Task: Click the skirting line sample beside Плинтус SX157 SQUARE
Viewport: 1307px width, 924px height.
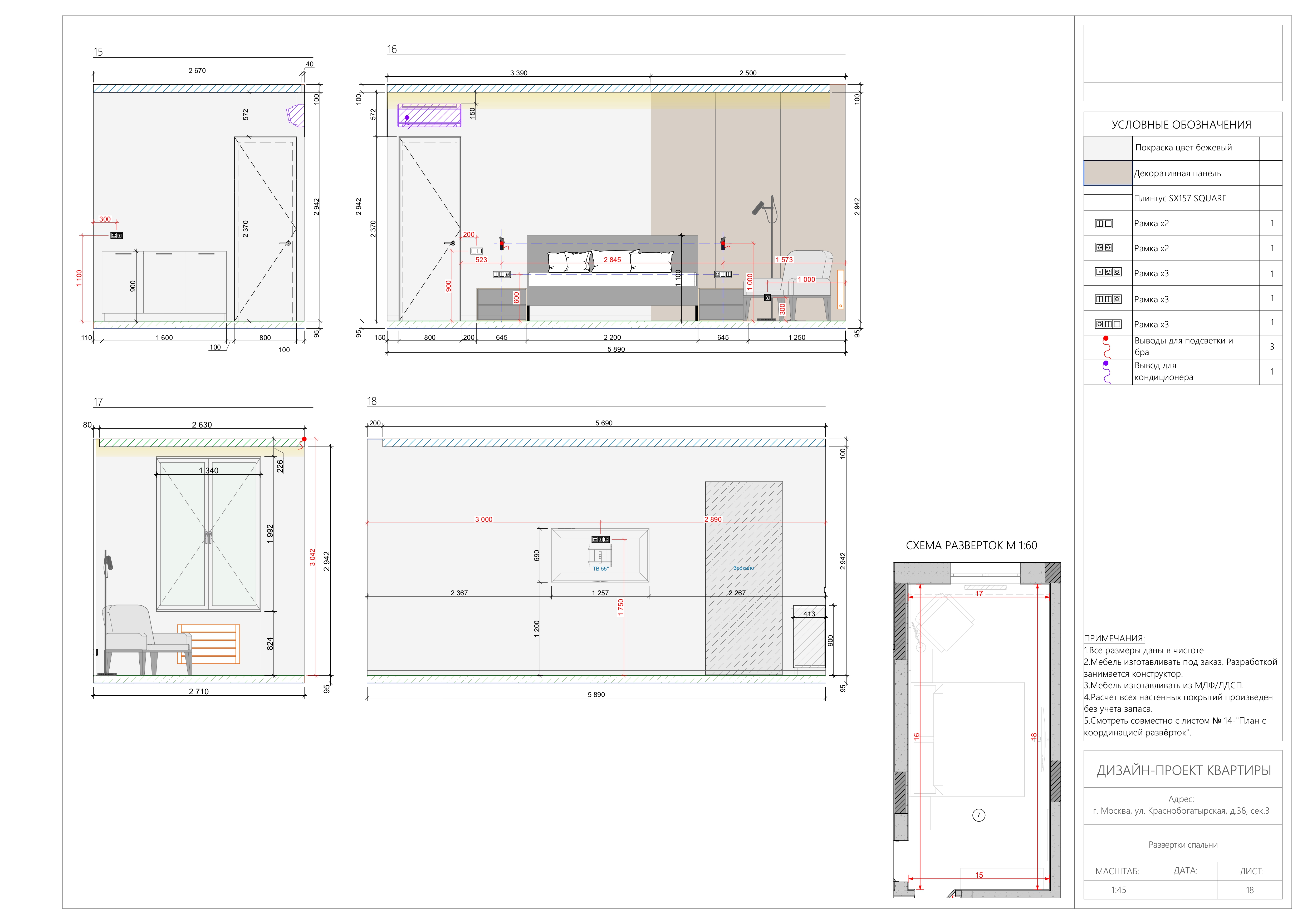Action: [x=1108, y=198]
